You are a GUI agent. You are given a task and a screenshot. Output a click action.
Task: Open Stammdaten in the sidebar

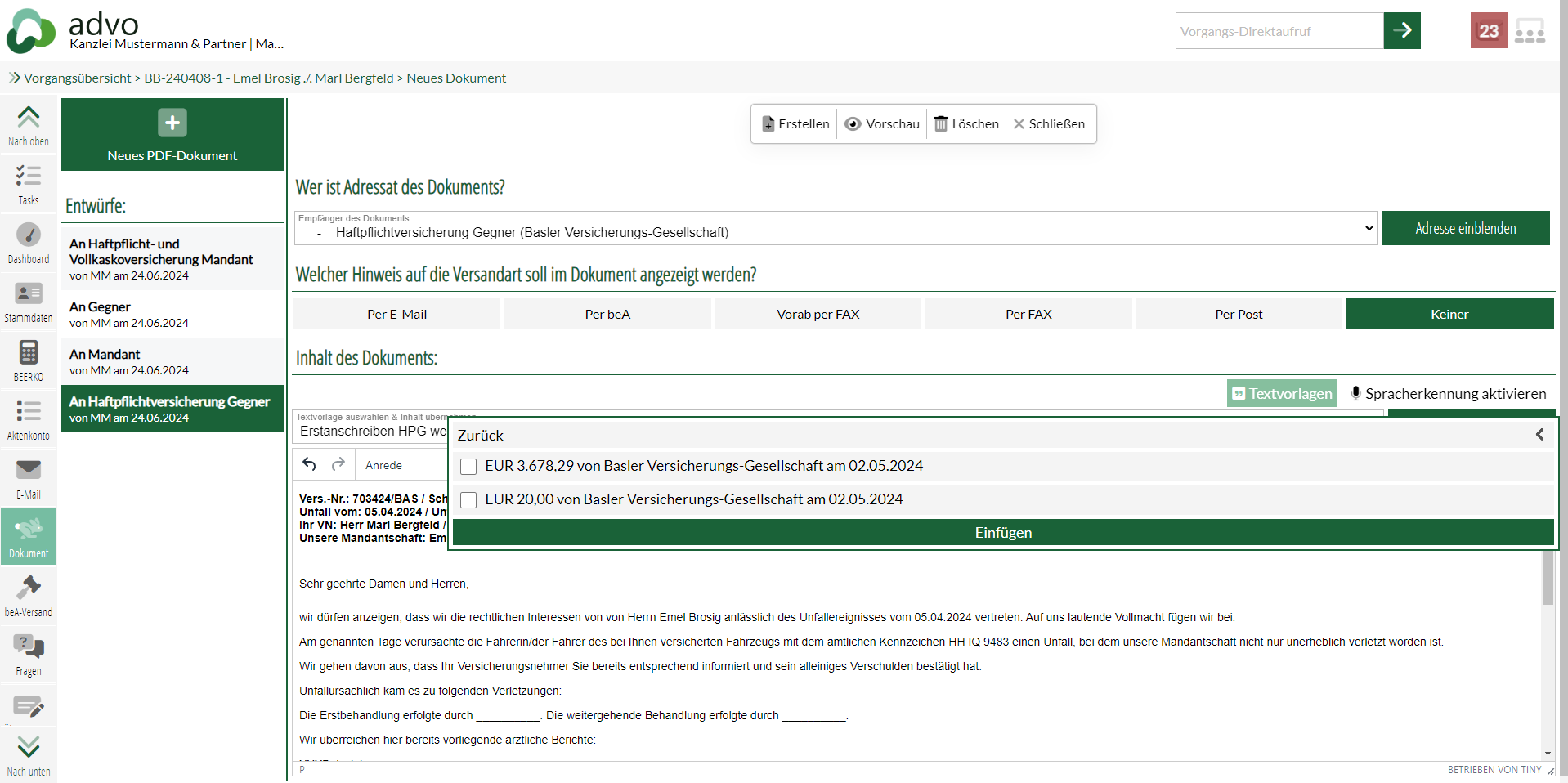[x=29, y=302]
